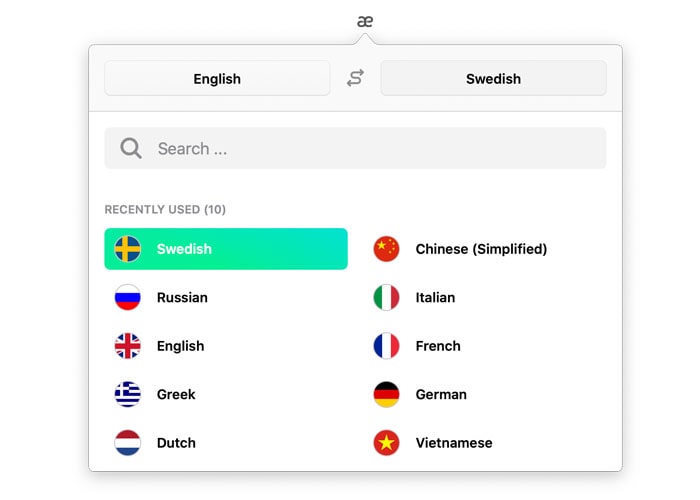Click the Recently Used (10) heading
The height and width of the screenshot is (500, 700).
[x=165, y=210]
